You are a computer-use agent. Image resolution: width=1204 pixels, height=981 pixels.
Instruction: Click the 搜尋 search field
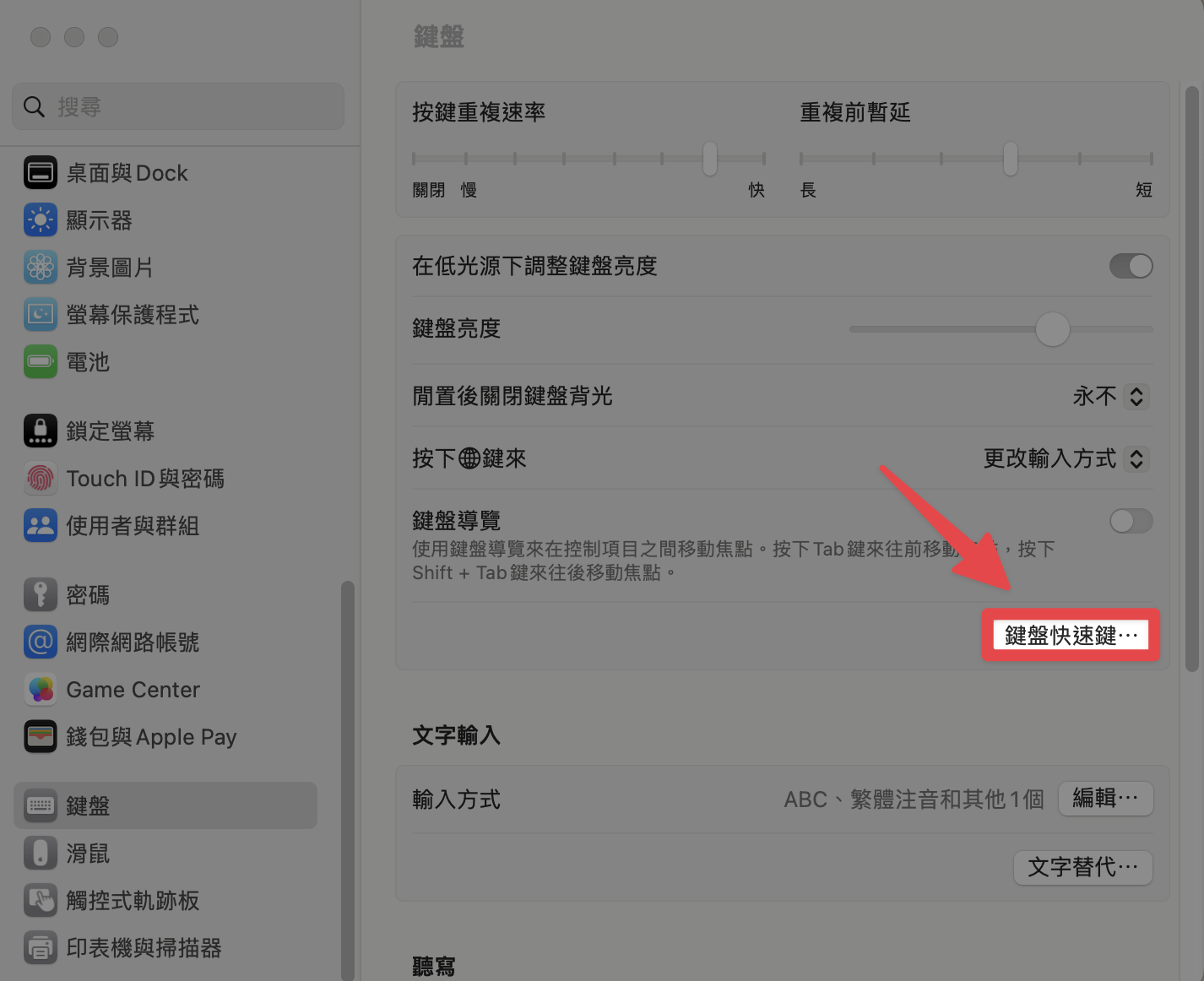pos(178,106)
